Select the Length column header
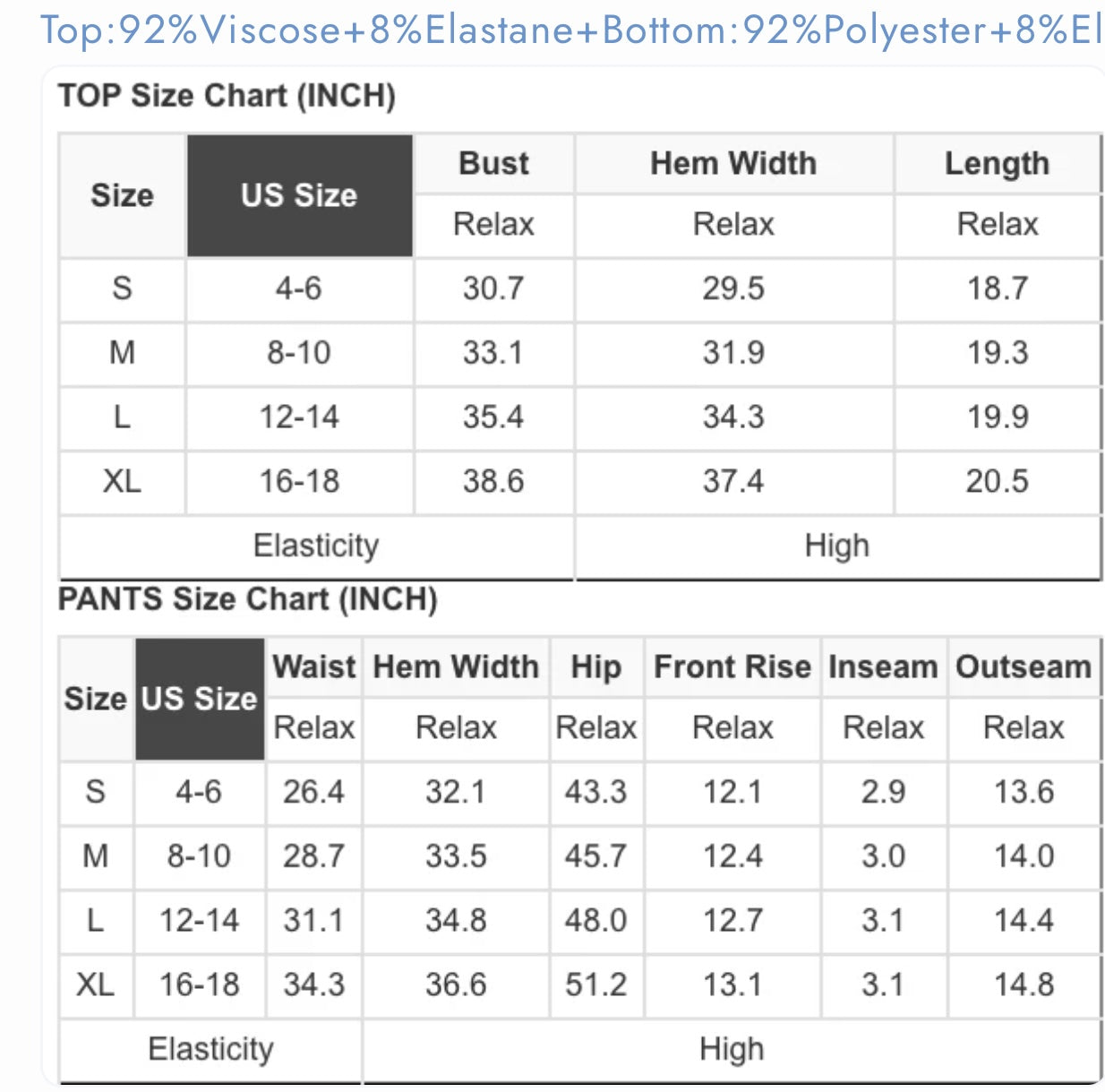This screenshot has width=1105, height=1092. tap(997, 164)
